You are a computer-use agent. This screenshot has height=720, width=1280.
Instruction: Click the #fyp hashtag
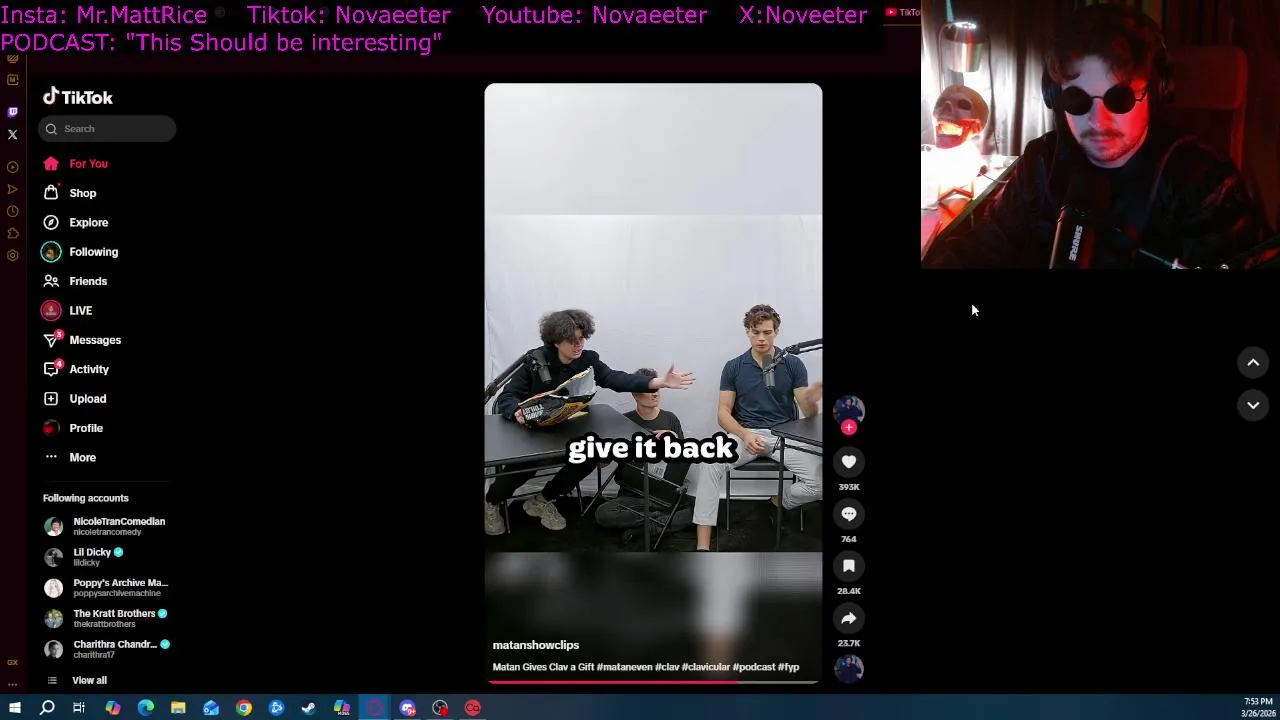(x=788, y=667)
